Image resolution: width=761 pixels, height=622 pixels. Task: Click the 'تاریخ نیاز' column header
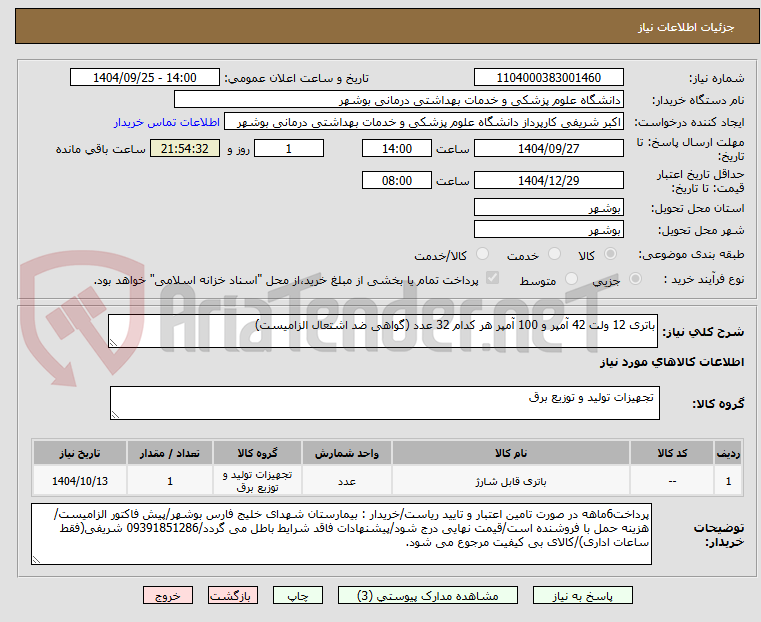point(80,453)
